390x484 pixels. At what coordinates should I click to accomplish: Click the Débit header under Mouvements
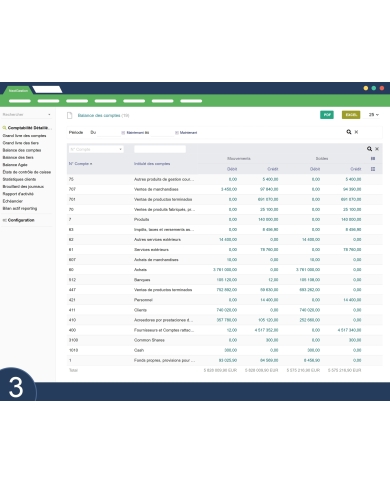[232, 169]
